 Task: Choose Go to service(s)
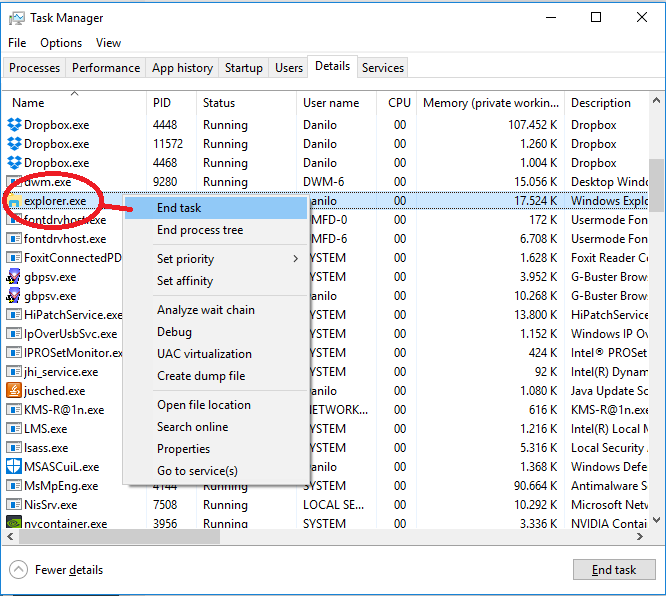click(x=216, y=471)
